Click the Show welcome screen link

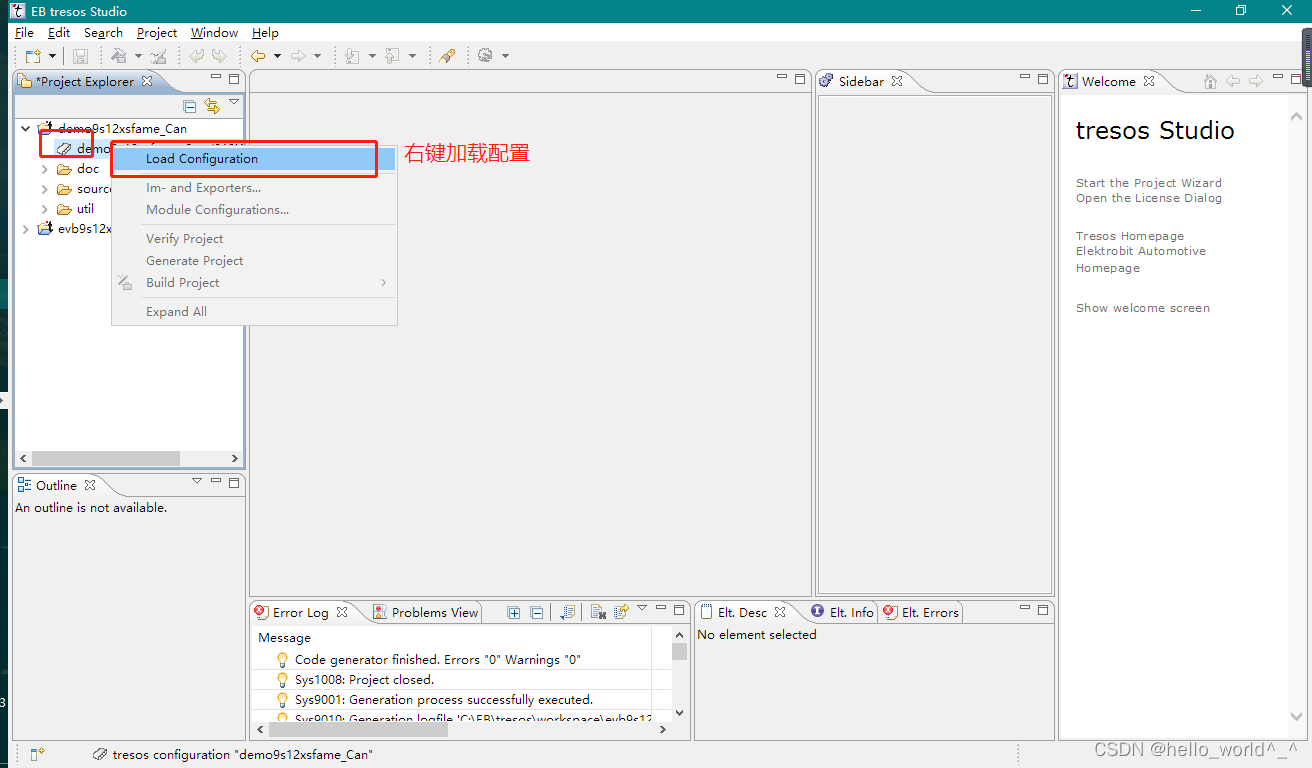(1143, 308)
